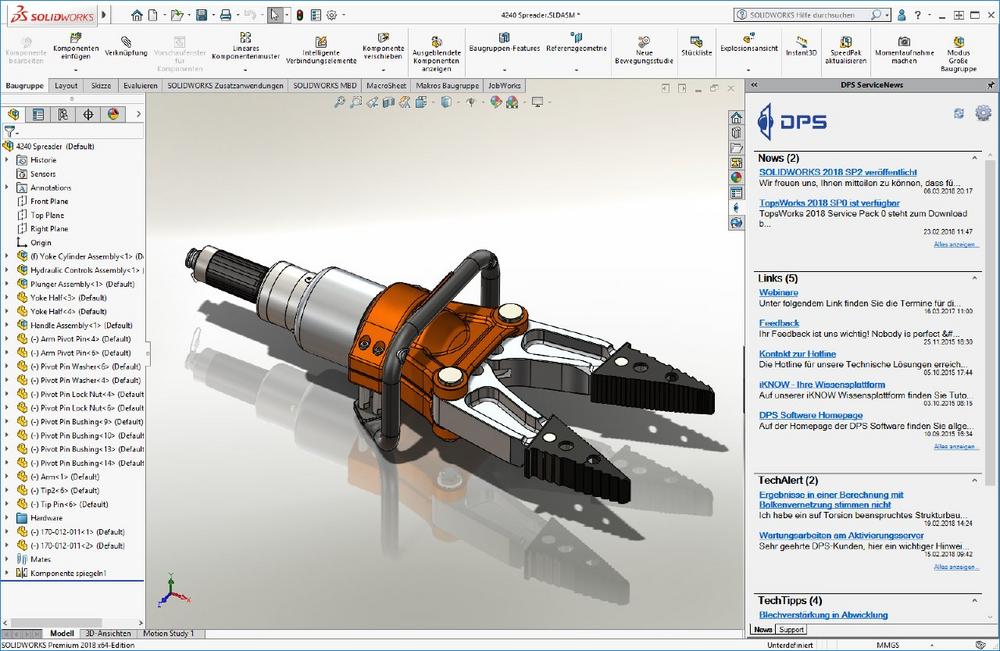Open the Webinare link

(x=779, y=292)
